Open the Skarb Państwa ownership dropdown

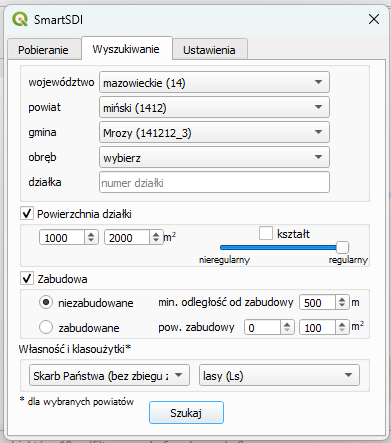tap(109, 375)
